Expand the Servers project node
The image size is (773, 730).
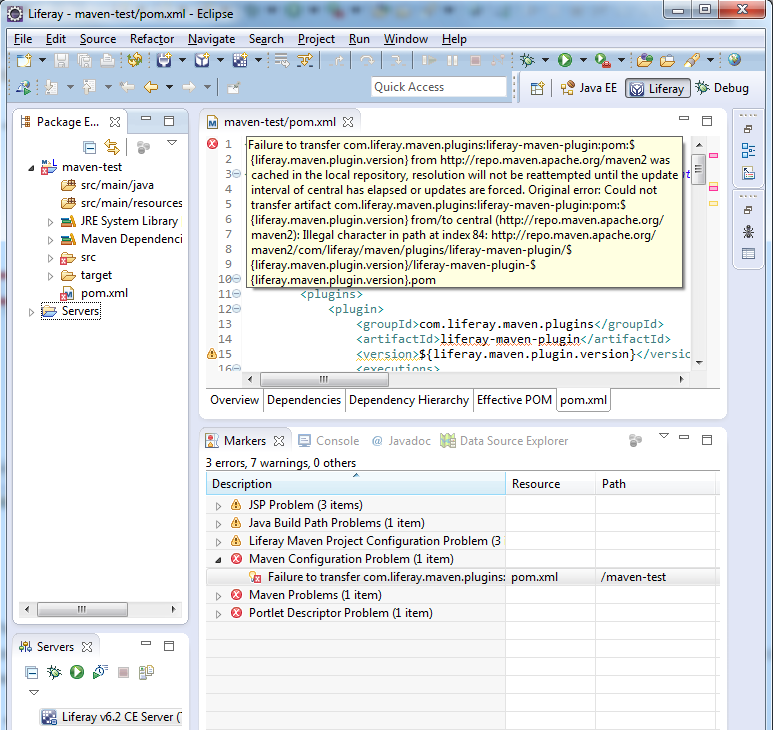pyautogui.click(x=31, y=312)
